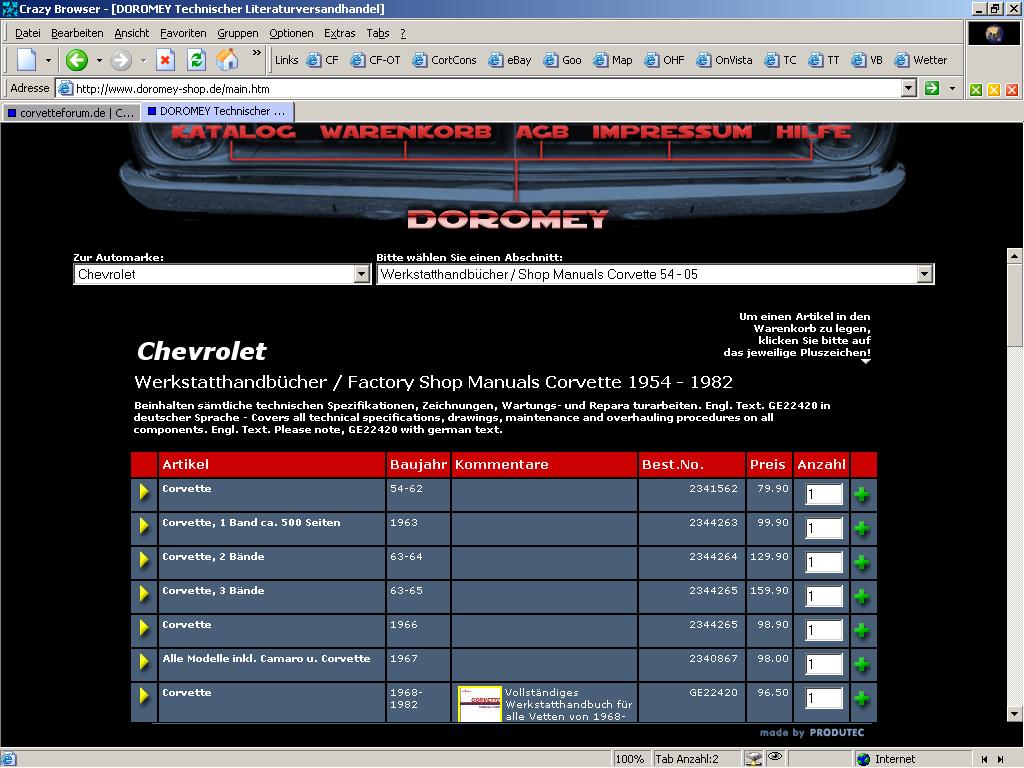Click yellow arrow for Corvette 54-62 row
This screenshot has height=768, width=1024.
(144, 492)
